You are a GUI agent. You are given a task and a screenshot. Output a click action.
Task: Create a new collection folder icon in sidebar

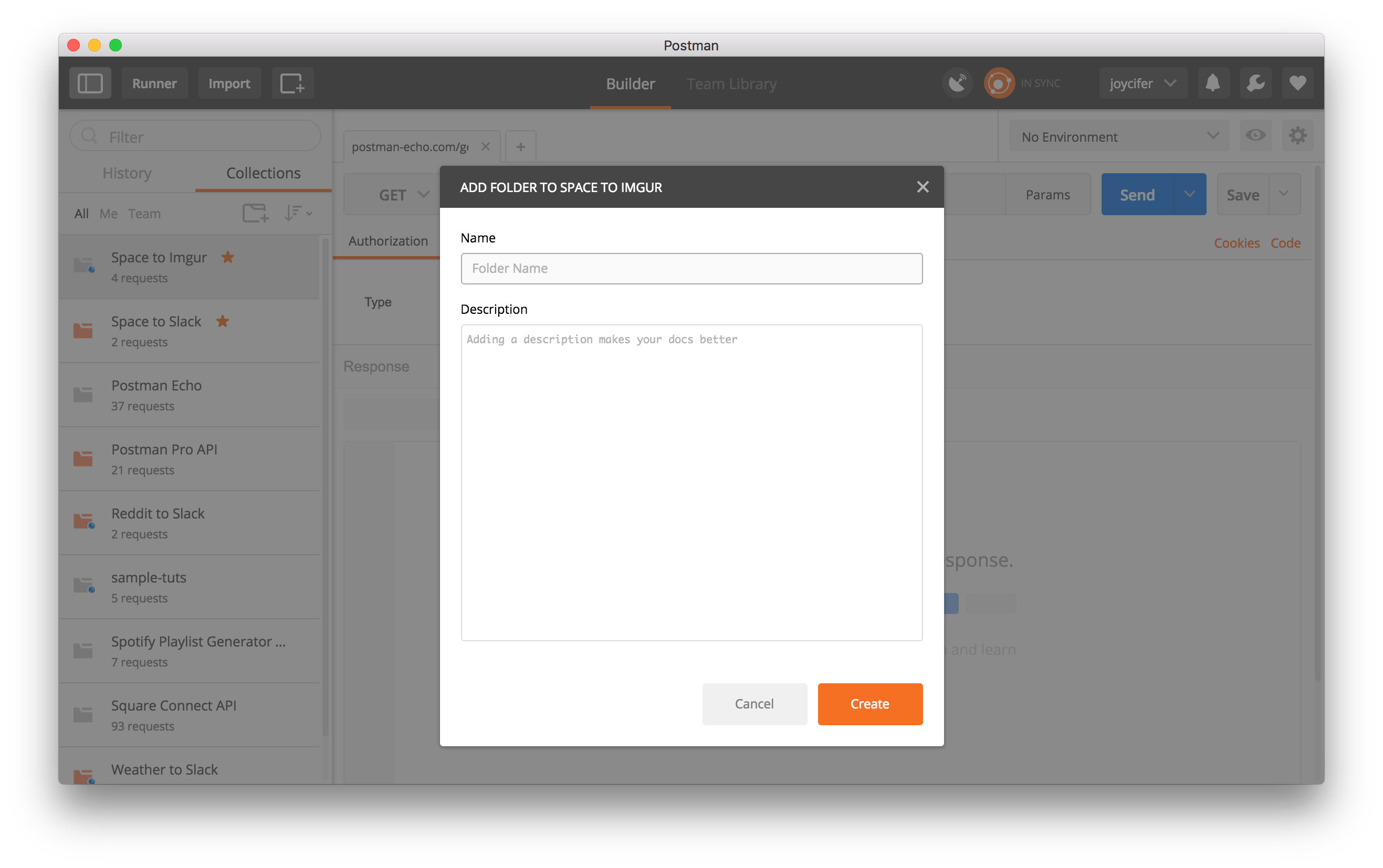[x=255, y=213]
